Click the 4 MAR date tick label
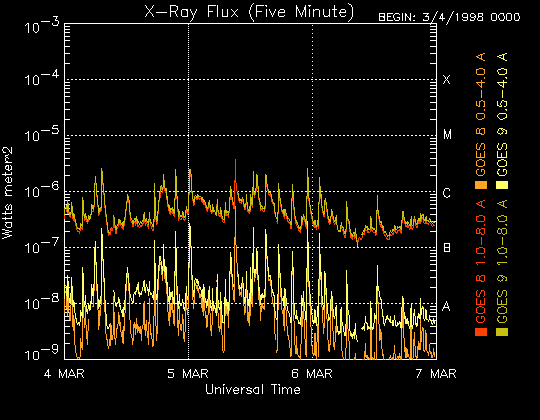This screenshot has height=420, width=540. (64, 374)
